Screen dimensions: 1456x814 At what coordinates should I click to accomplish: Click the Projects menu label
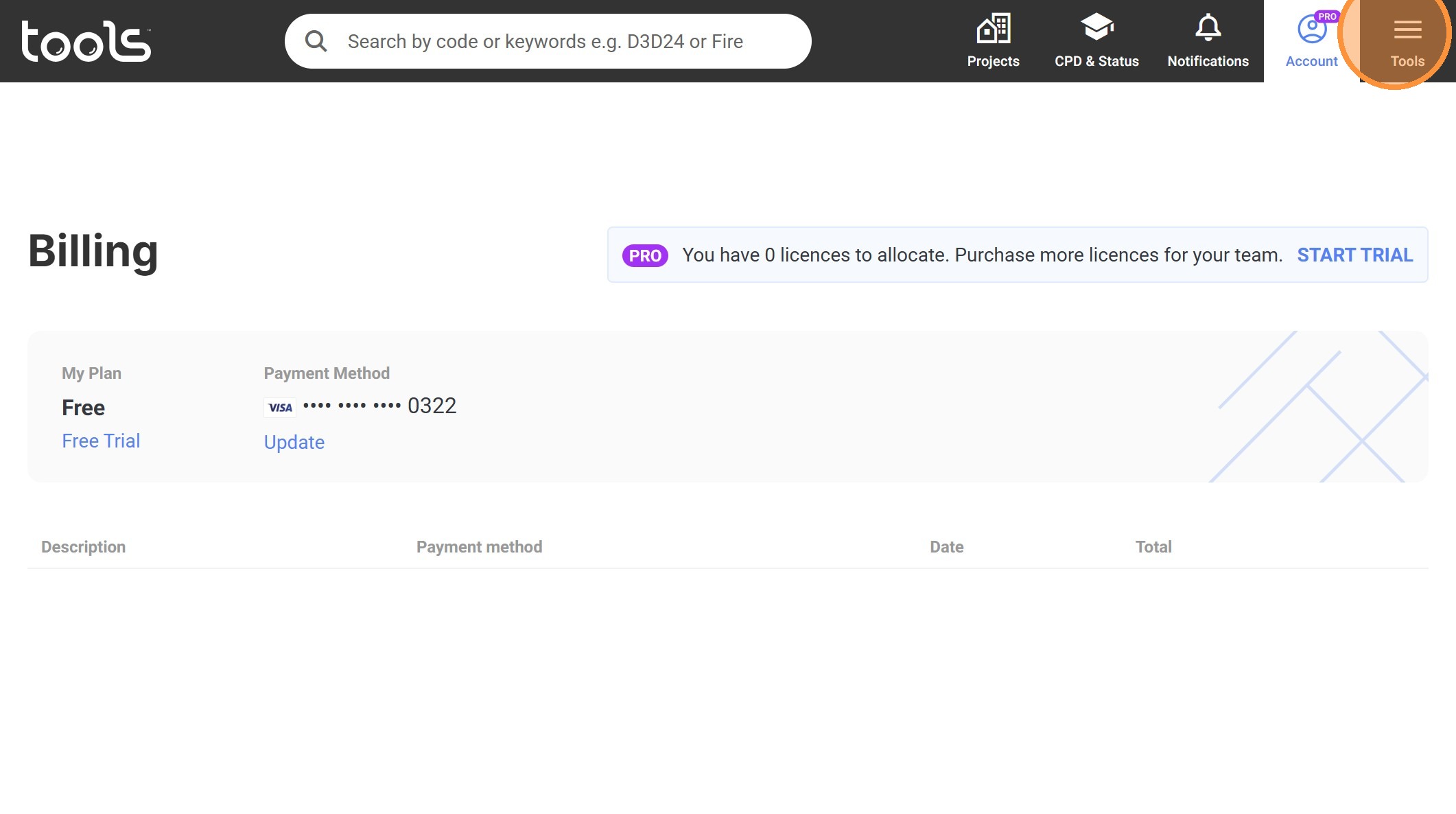pos(993,61)
